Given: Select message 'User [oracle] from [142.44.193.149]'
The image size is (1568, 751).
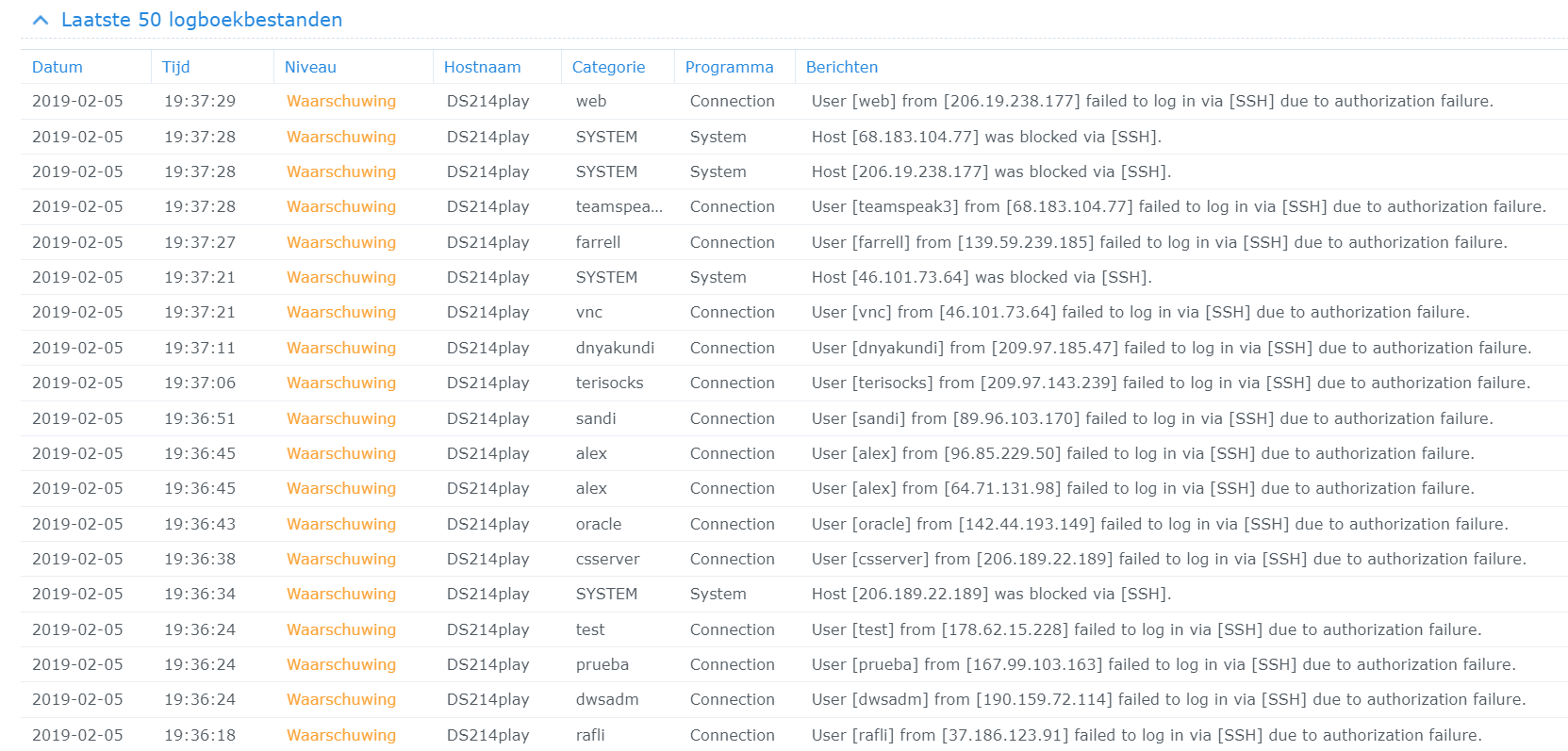Looking at the screenshot, I should (1160, 524).
